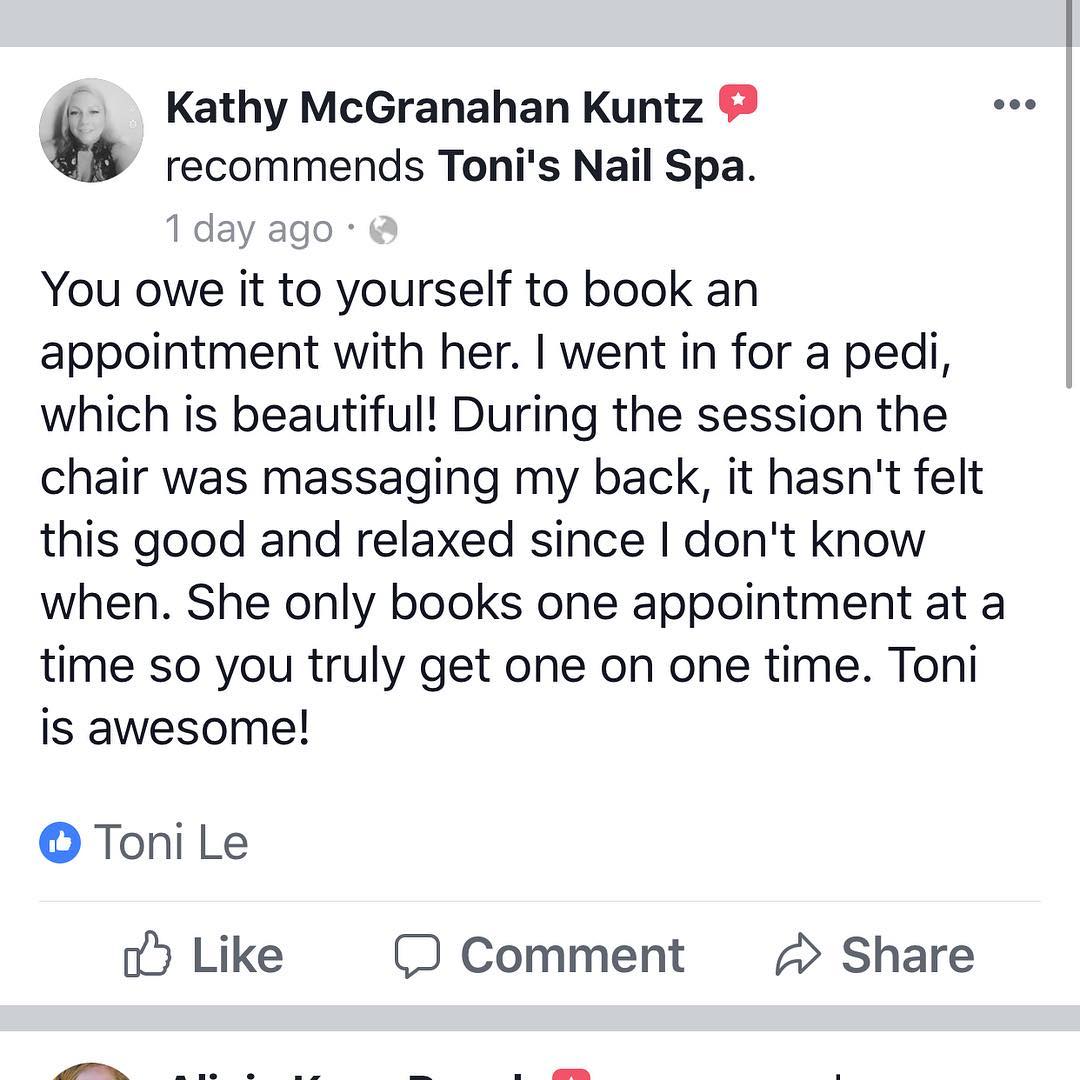Click the Share arrow icon
Viewport: 1080px width, 1080px height.
pyautogui.click(x=798, y=955)
